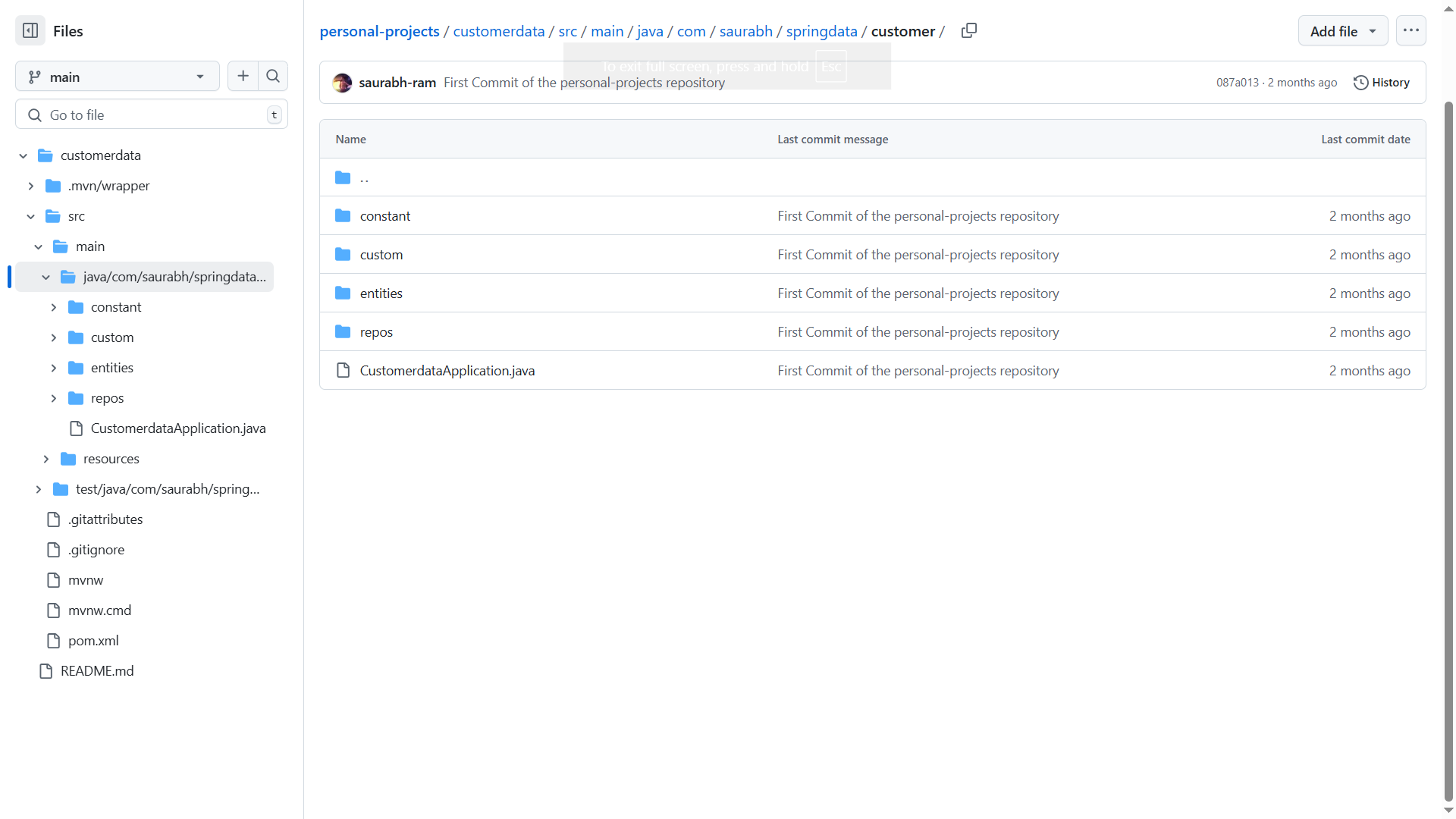Copy path using the copy icon
This screenshot has height=819, width=1456.
point(968,31)
